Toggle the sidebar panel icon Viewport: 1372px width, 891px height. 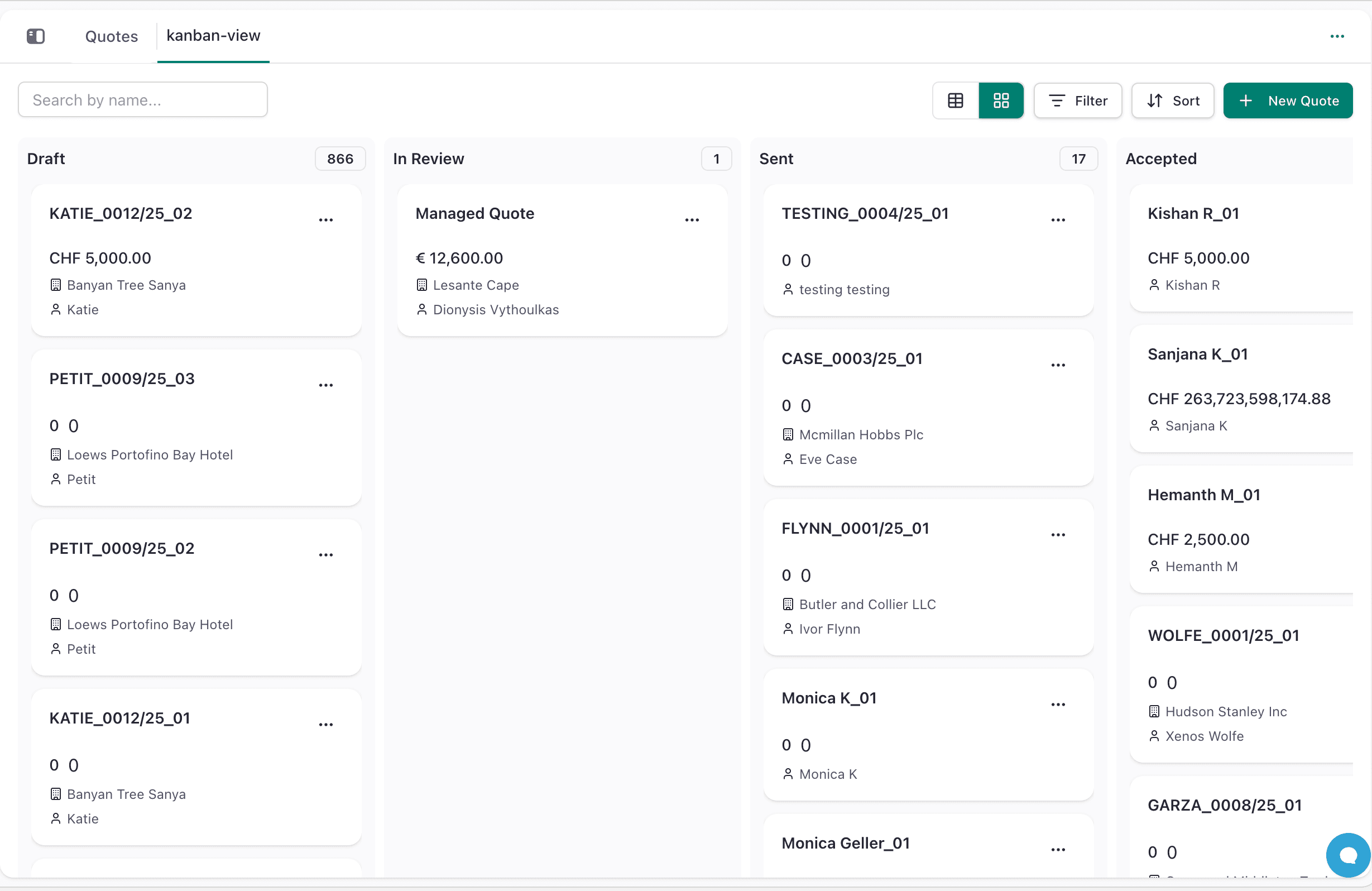click(36, 36)
